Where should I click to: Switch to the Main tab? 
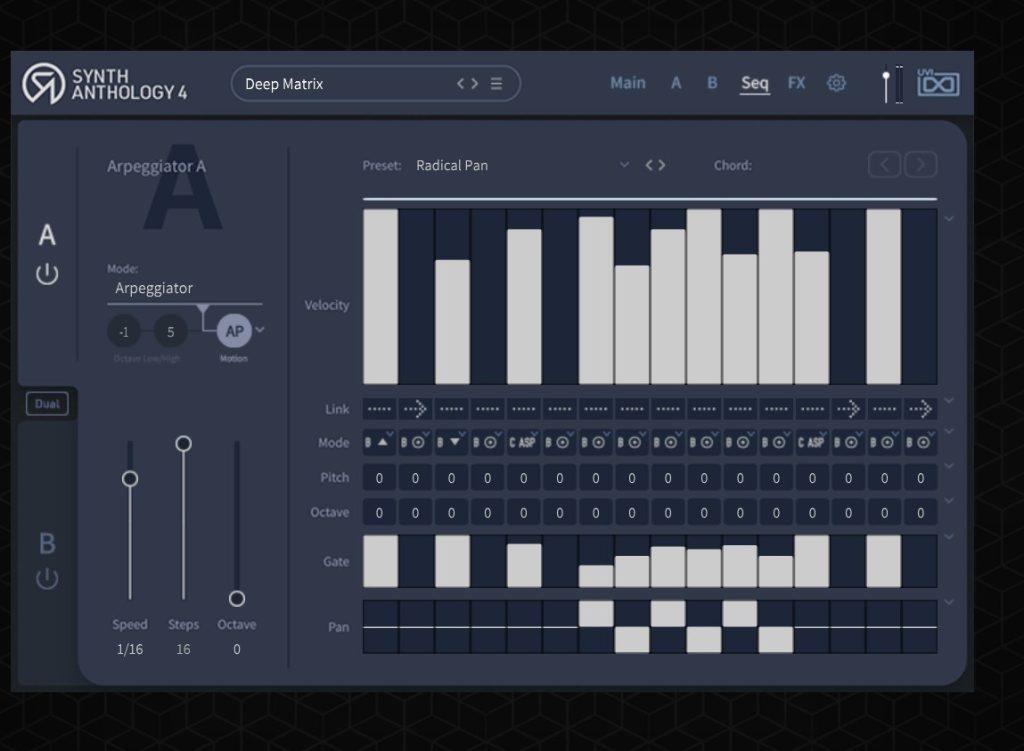pos(627,83)
